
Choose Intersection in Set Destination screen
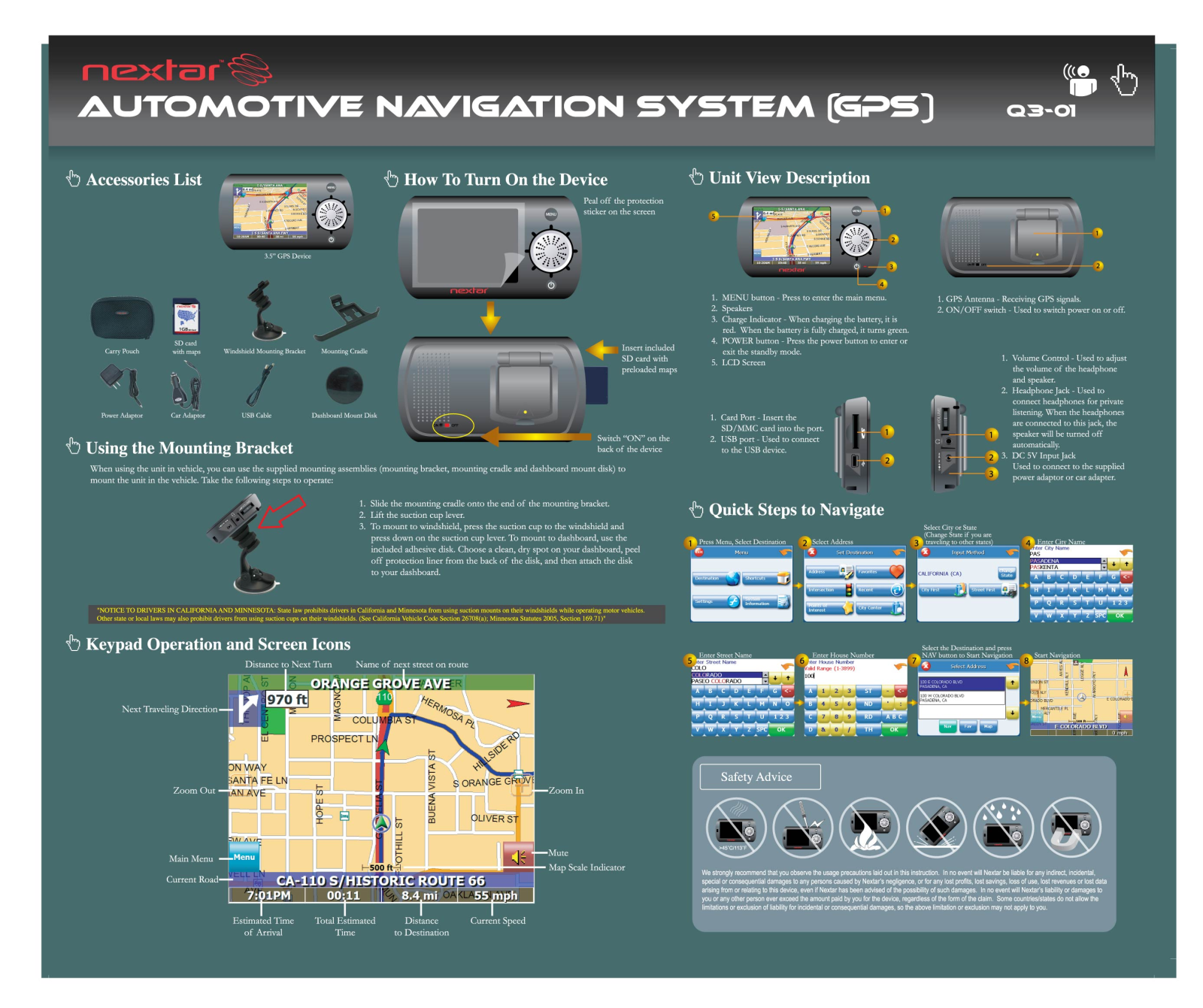(829, 590)
